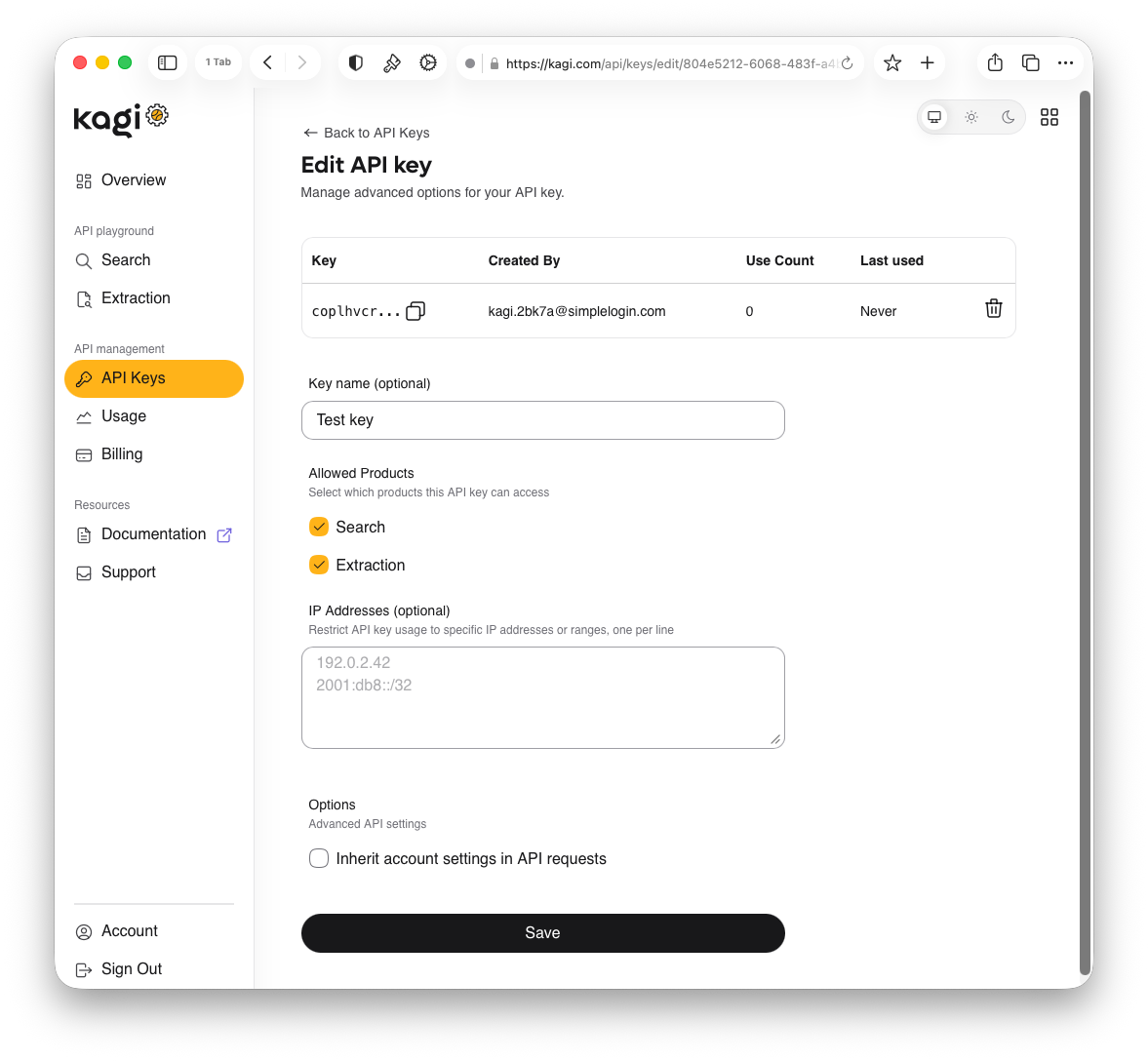The height and width of the screenshot is (1061, 1148).
Task: Click the Last used column header
Action: [891, 260]
